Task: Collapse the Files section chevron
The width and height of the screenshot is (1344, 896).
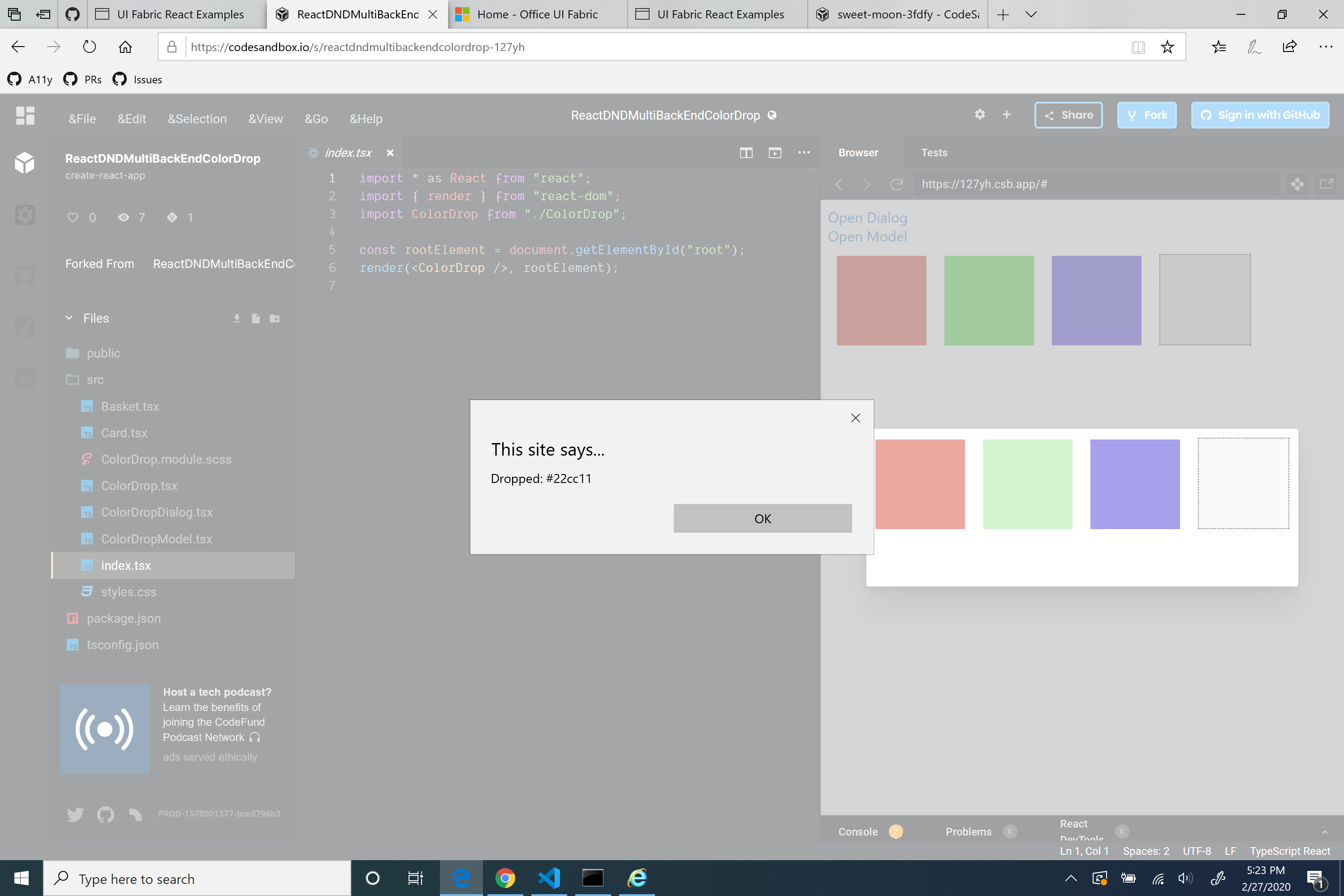Action: click(x=69, y=318)
